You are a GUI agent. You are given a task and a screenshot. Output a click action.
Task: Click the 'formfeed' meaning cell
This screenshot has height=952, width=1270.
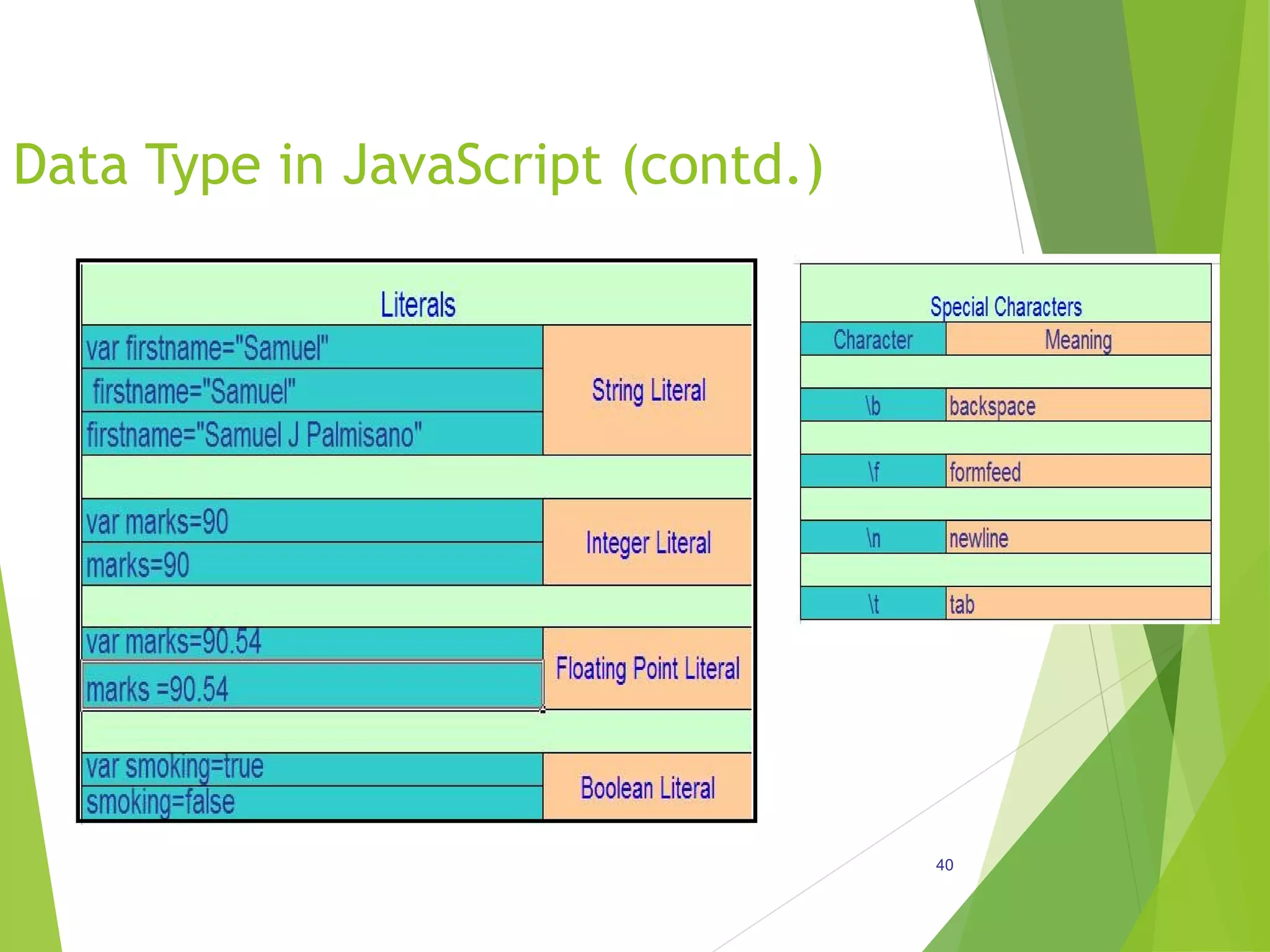click(1078, 471)
